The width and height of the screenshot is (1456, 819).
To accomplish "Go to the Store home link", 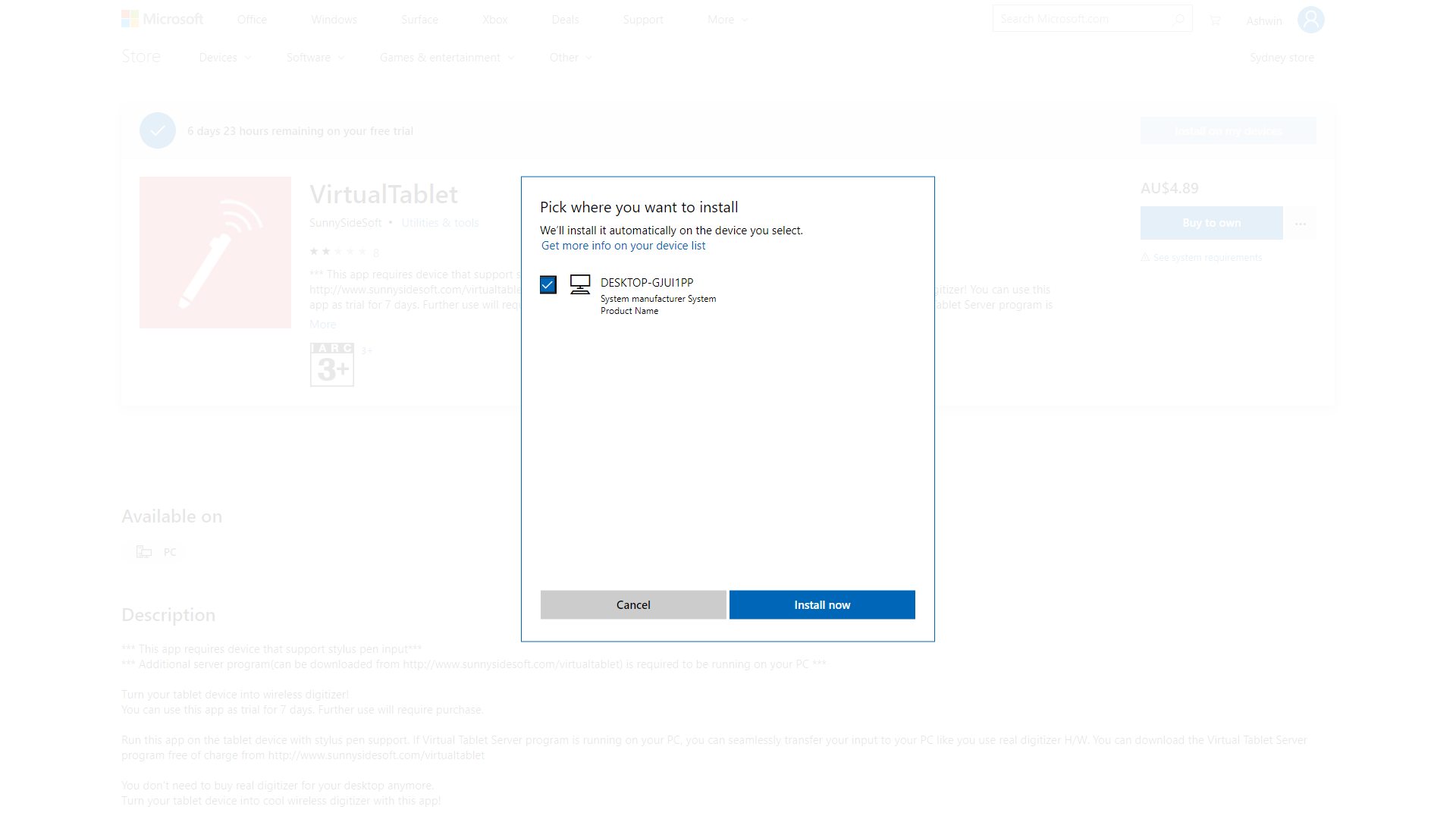I will click(x=141, y=57).
